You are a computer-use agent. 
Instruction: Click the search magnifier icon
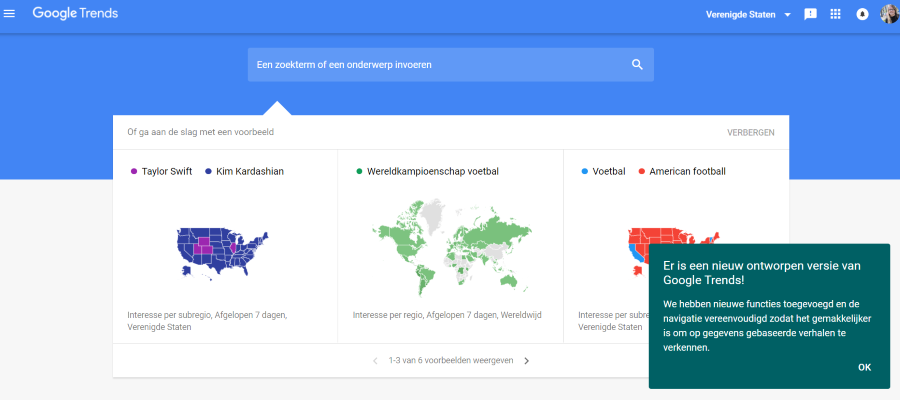tap(637, 65)
